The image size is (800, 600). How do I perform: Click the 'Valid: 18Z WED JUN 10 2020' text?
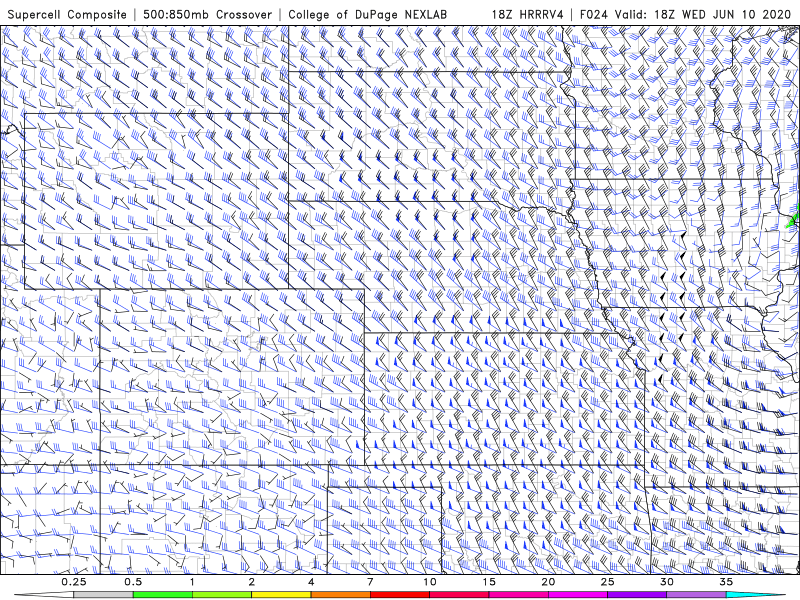(703, 14)
